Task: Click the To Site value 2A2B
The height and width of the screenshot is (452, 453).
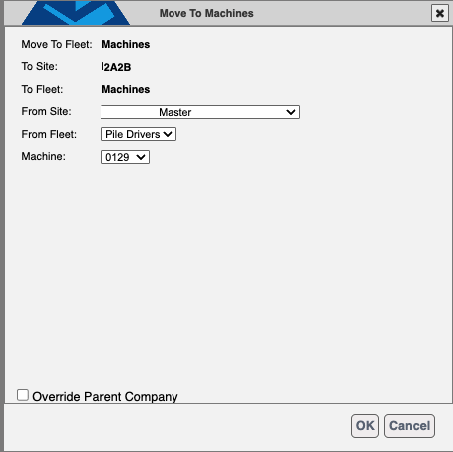Action: 117,67
